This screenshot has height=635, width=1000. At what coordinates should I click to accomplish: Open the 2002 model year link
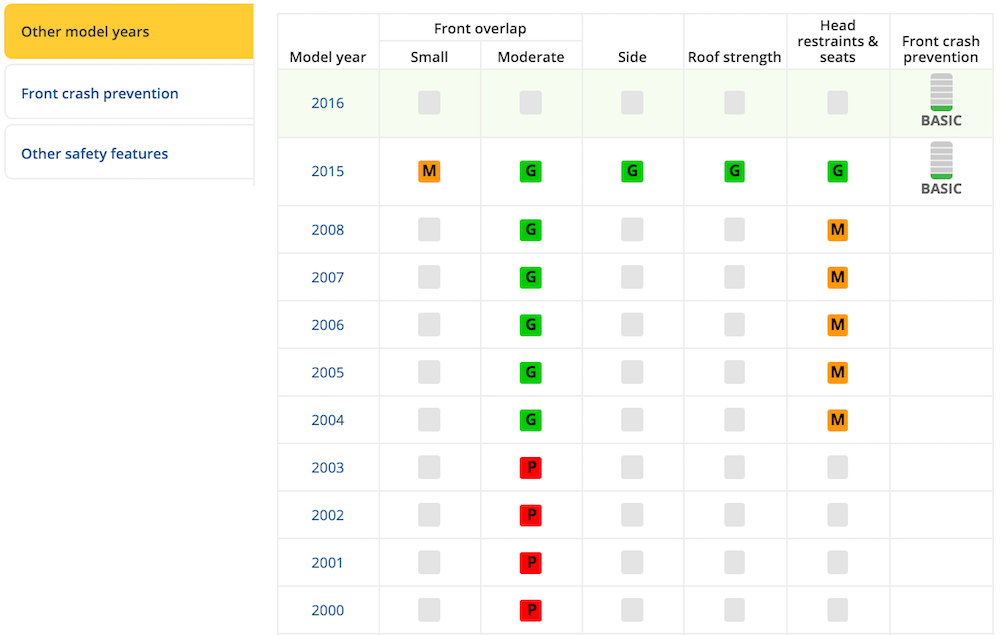[x=328, y=515]
